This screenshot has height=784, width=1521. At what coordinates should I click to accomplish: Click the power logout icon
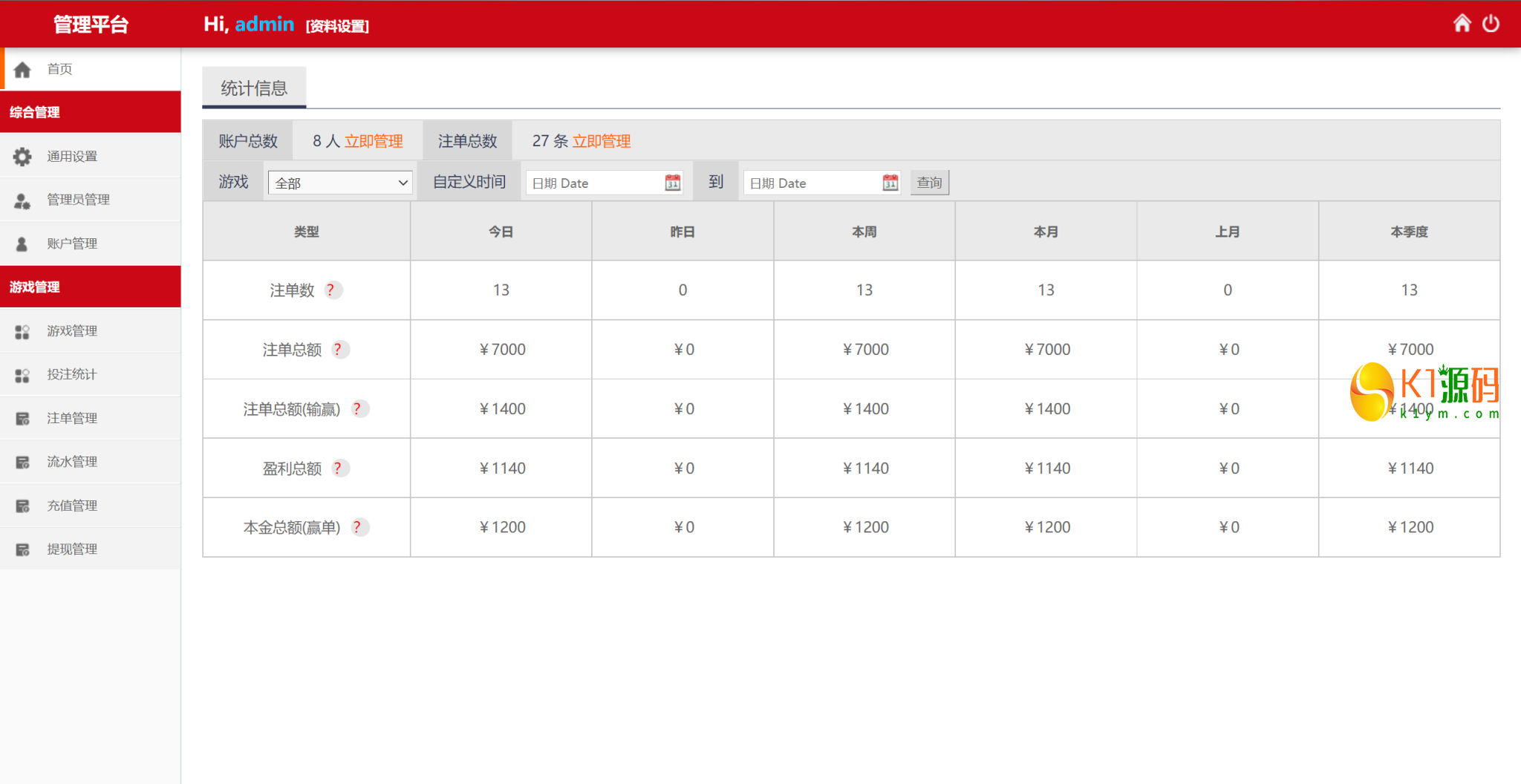pyautogui.click(x=1491, y=24)
